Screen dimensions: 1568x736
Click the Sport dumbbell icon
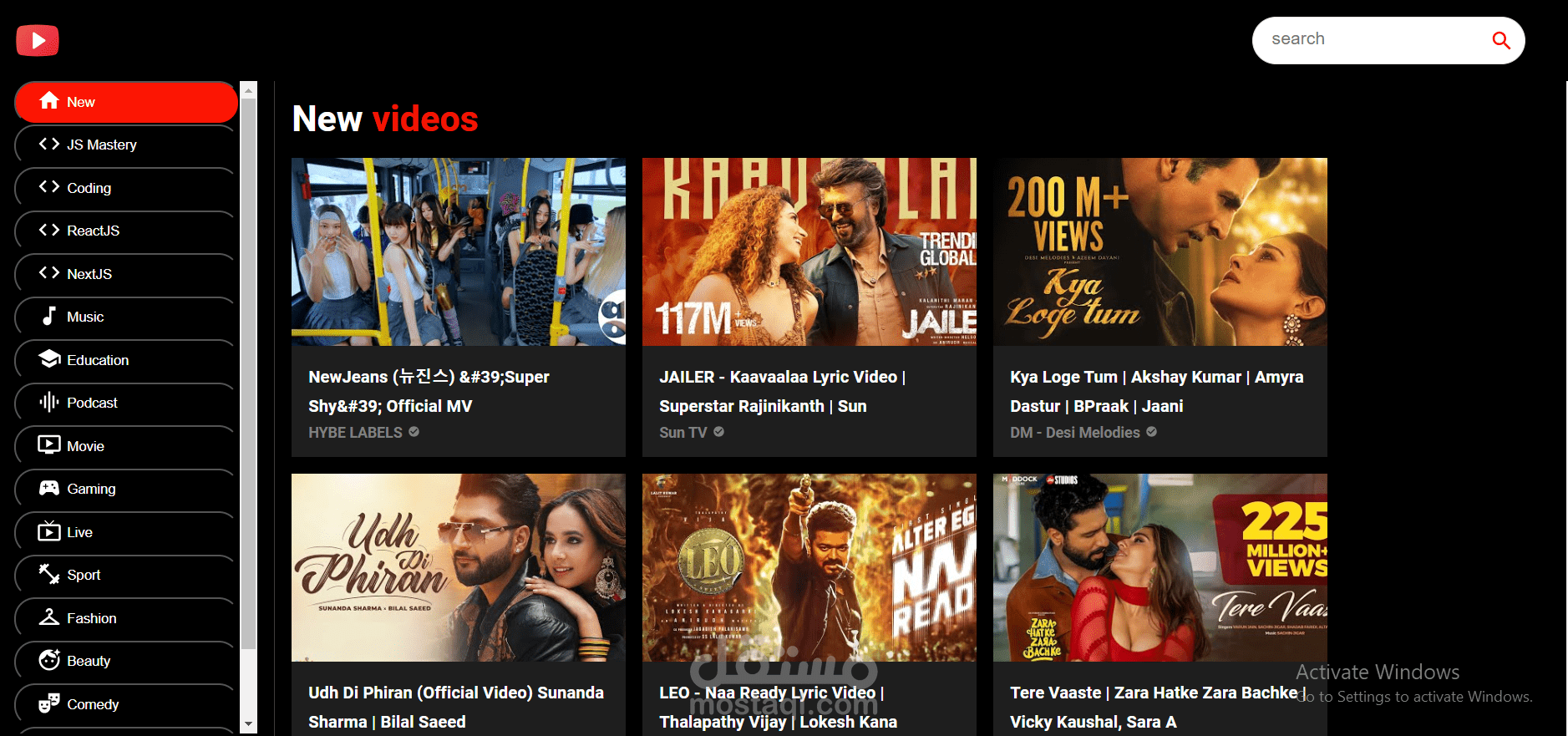coord(49,574)
